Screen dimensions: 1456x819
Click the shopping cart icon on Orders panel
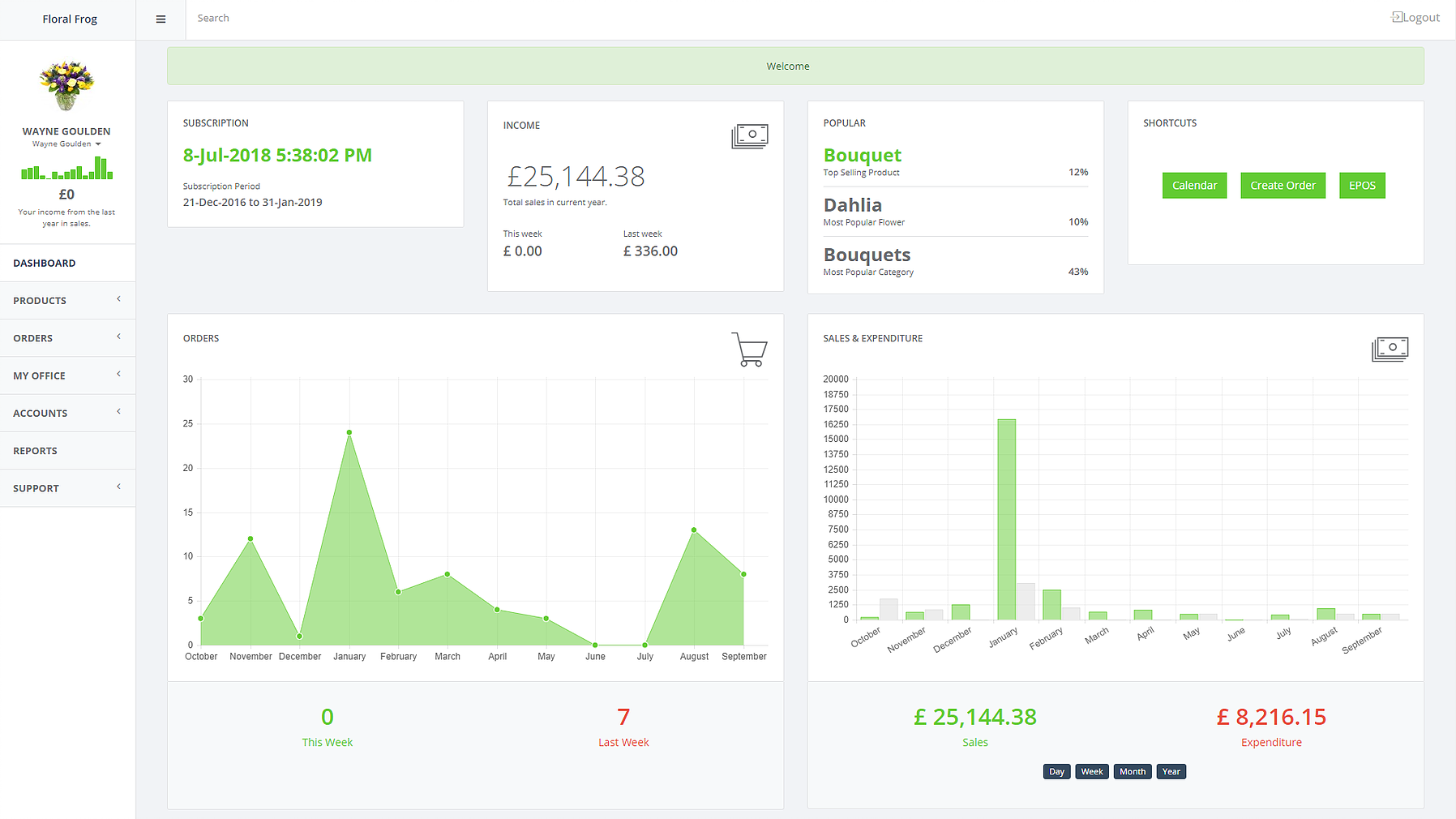pyautogui.click(x=748, y=349)
